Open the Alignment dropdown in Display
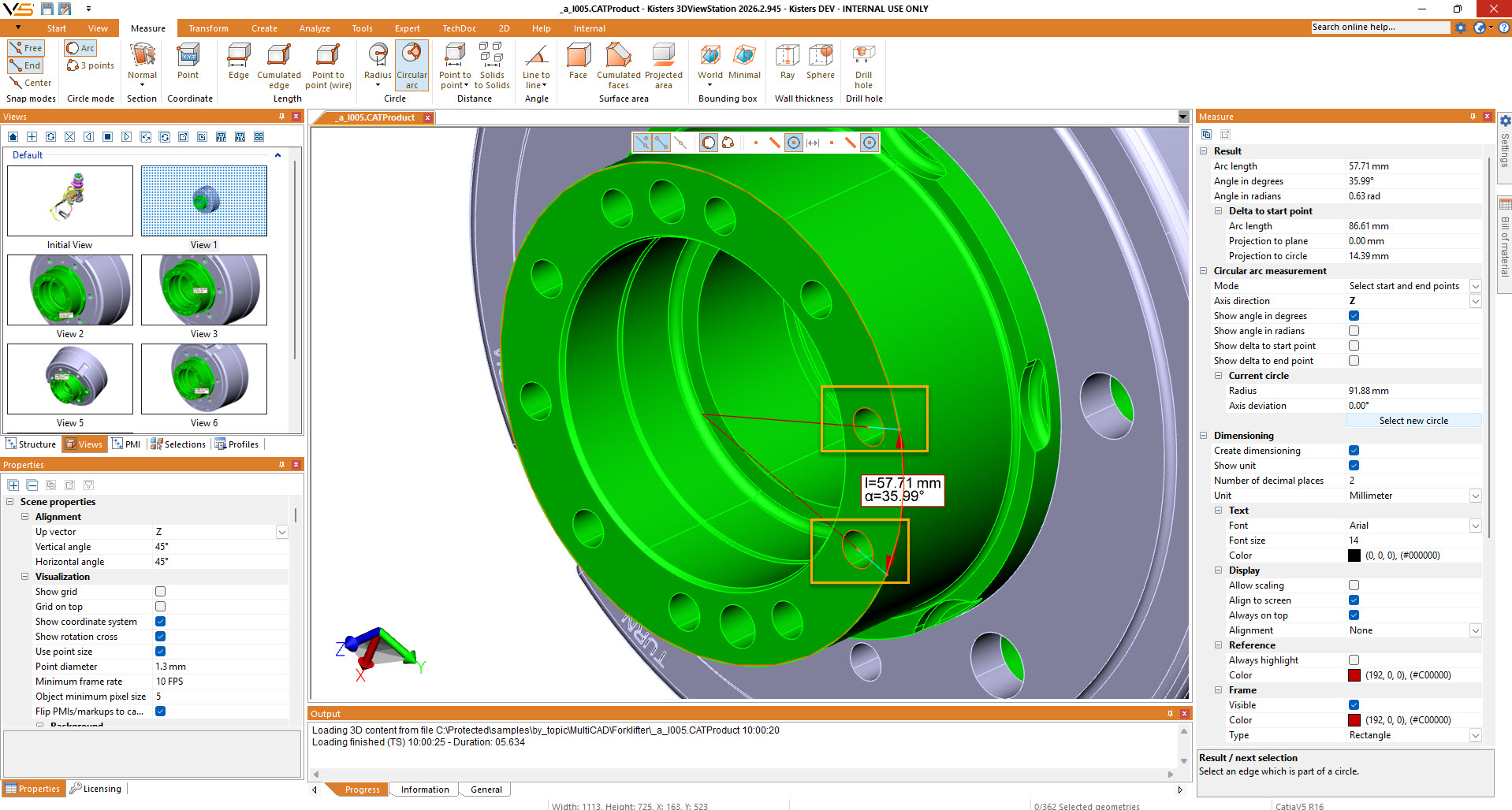 pos(1475,630)
